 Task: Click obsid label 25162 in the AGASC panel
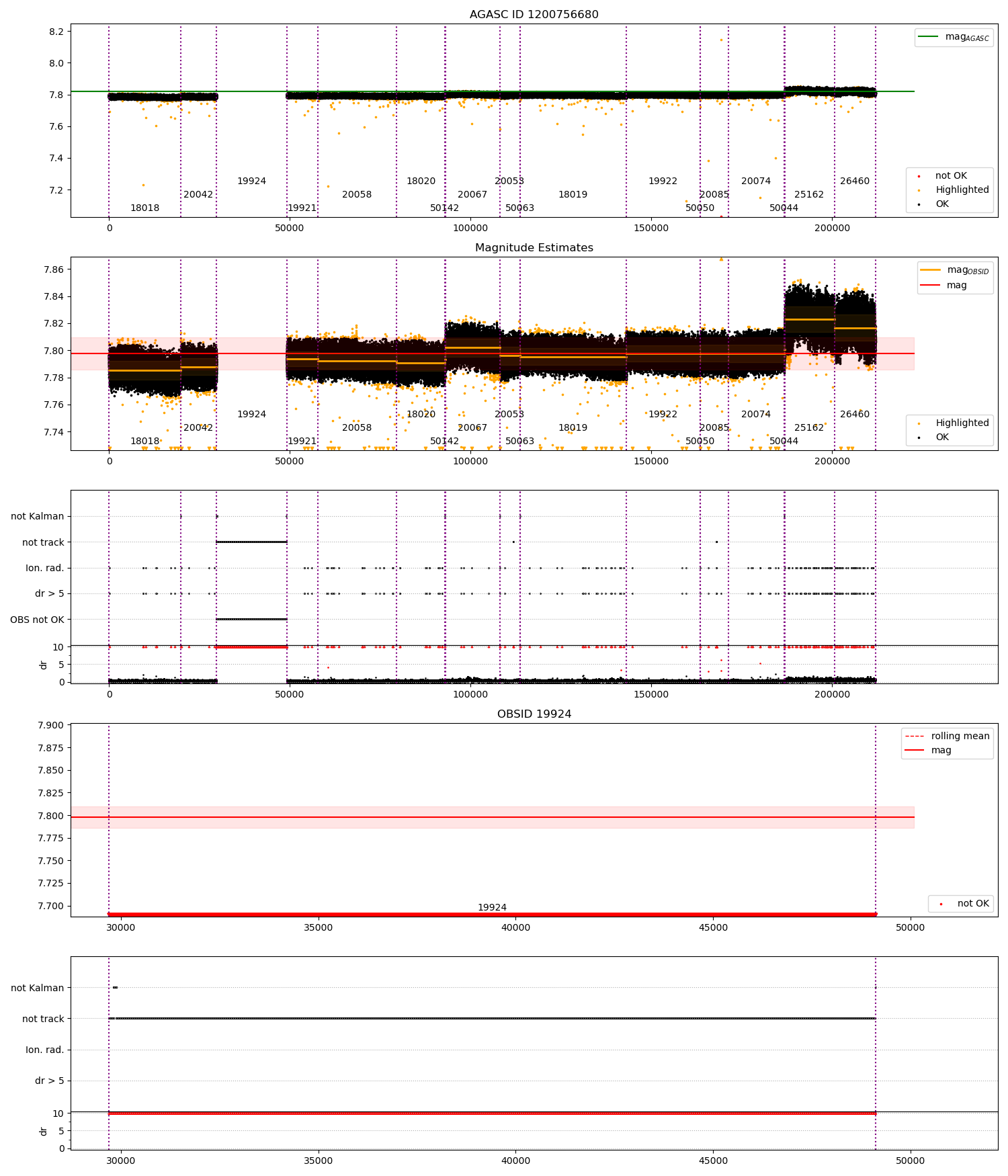[809, 195]
